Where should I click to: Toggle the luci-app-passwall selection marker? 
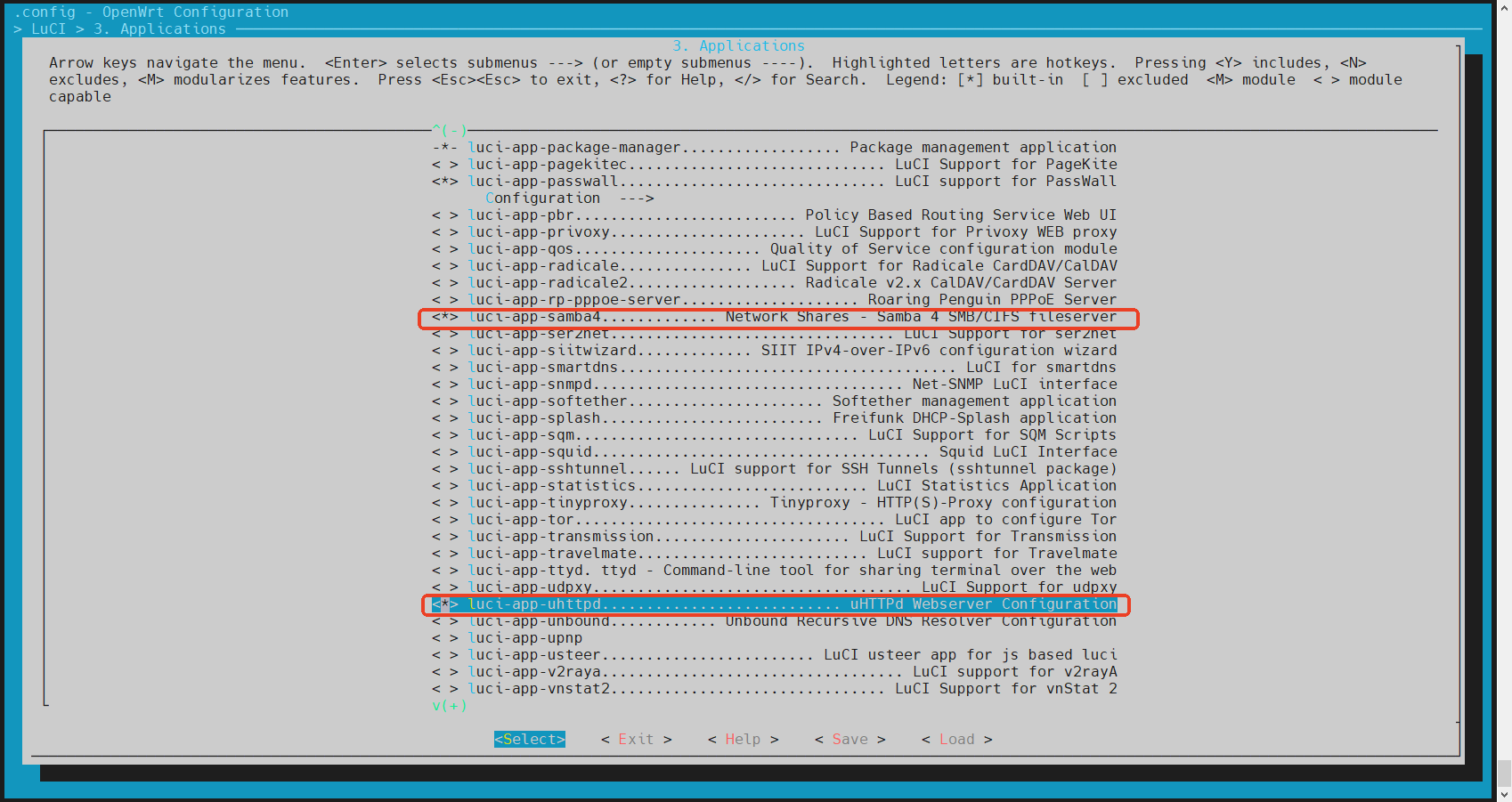444,182
